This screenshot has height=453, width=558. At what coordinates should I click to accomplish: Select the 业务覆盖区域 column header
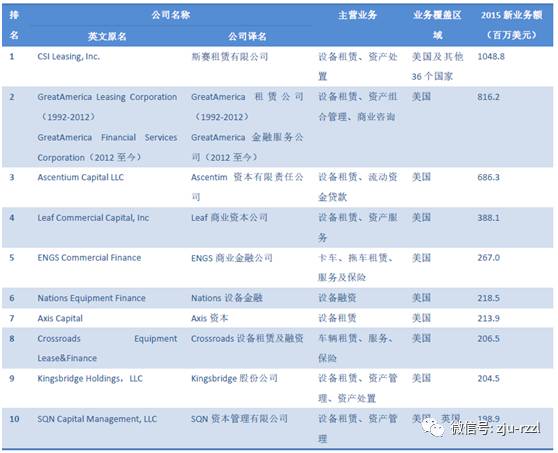[x=437, y=25]
